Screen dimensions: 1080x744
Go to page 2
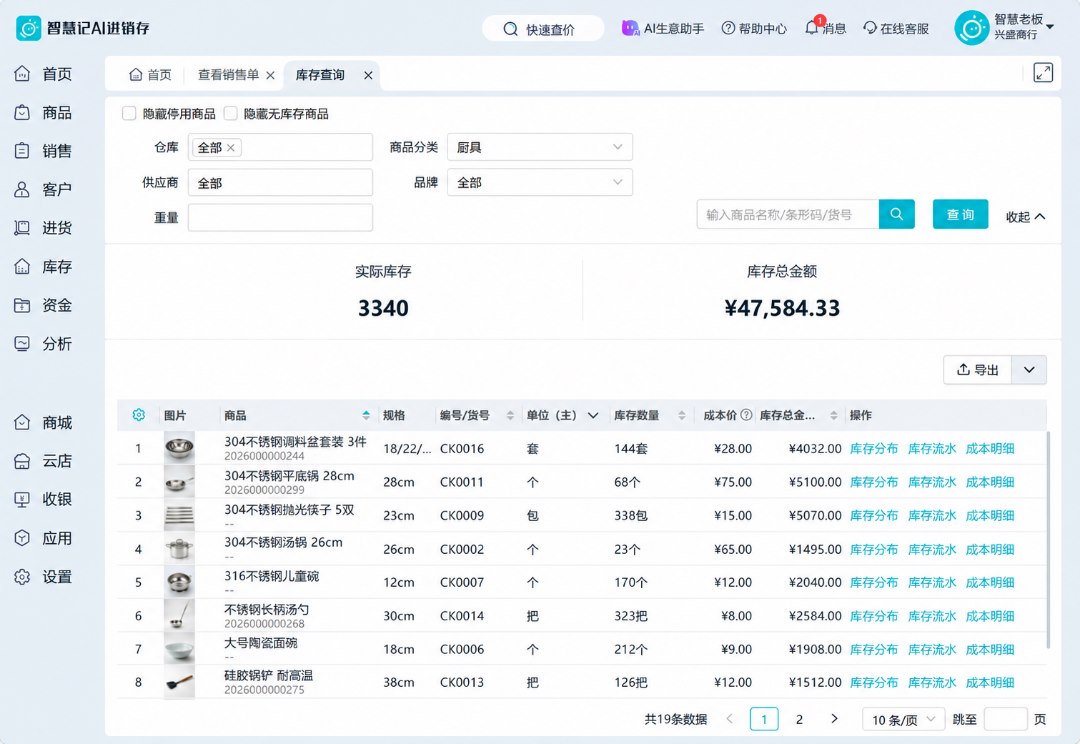799,719
